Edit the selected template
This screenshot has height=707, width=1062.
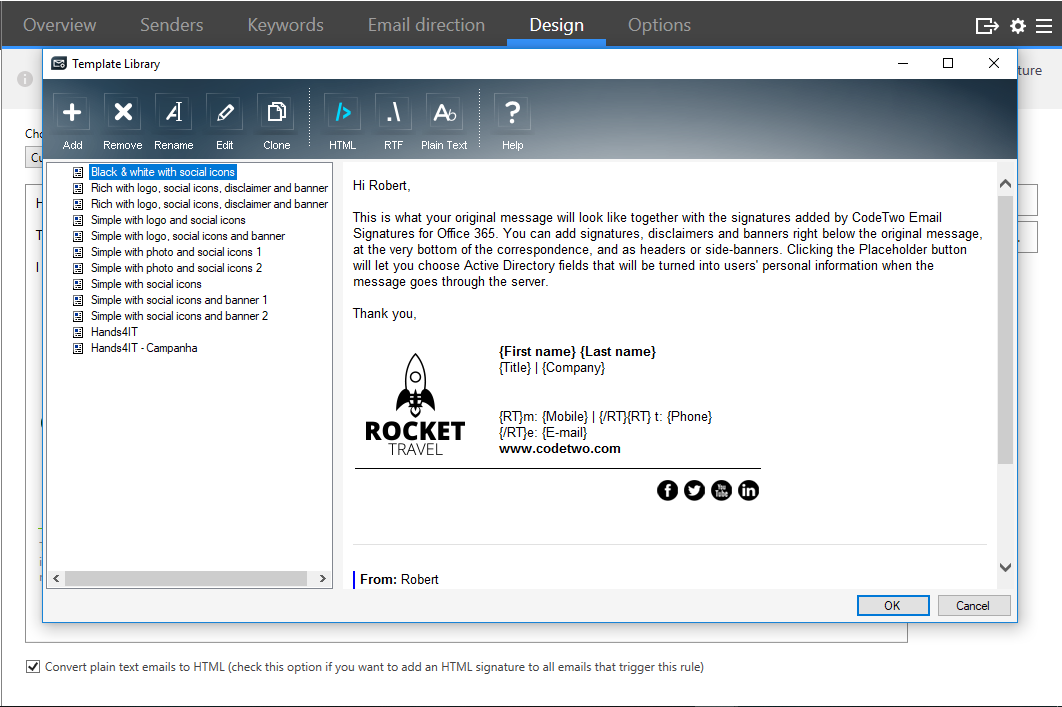click(225, 112)
